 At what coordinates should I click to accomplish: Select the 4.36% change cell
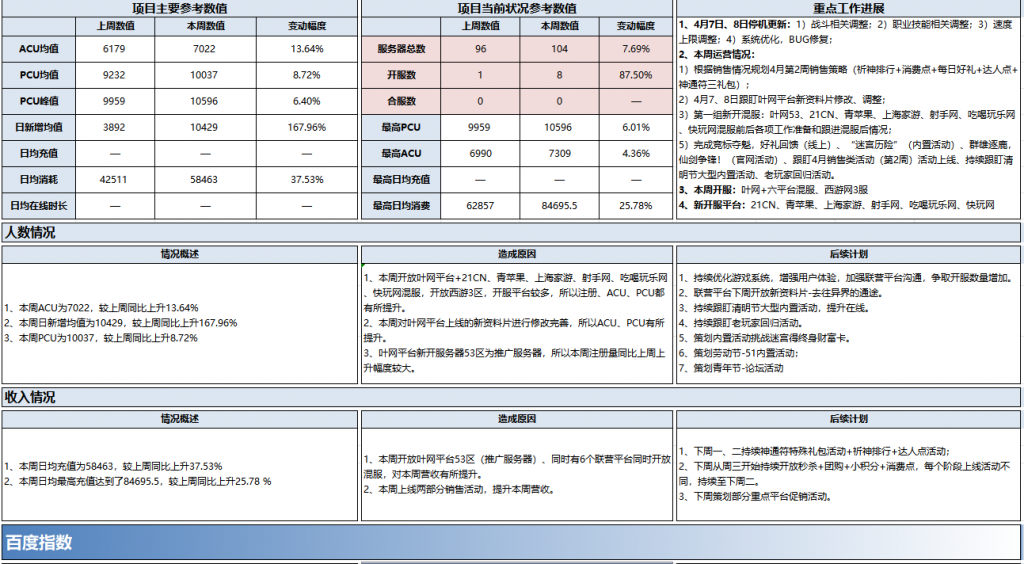coord(635,153)
